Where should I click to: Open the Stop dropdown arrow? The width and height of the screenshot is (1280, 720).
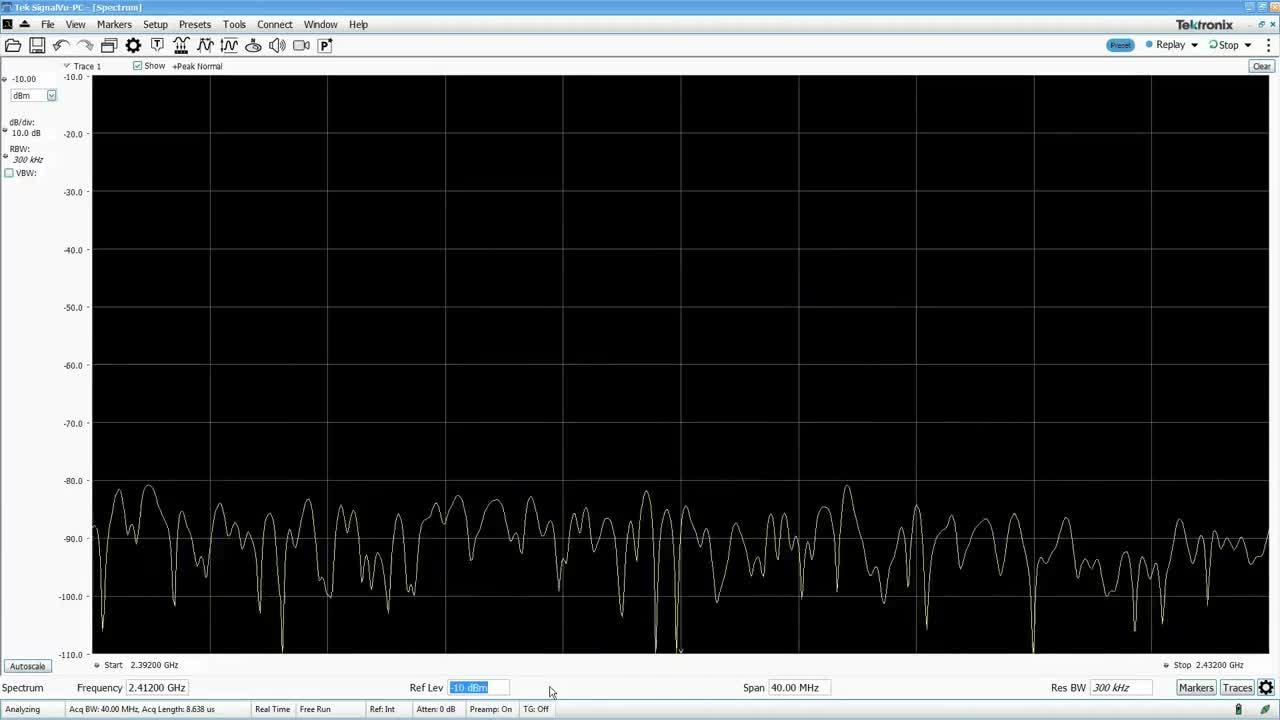(1247, 45)
